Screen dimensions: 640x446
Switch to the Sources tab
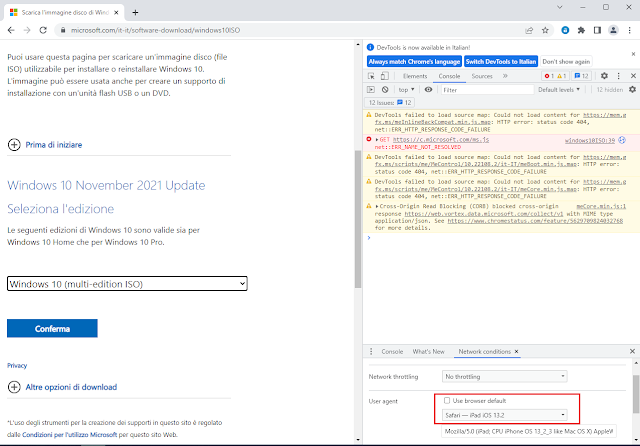tap(482, 76)
